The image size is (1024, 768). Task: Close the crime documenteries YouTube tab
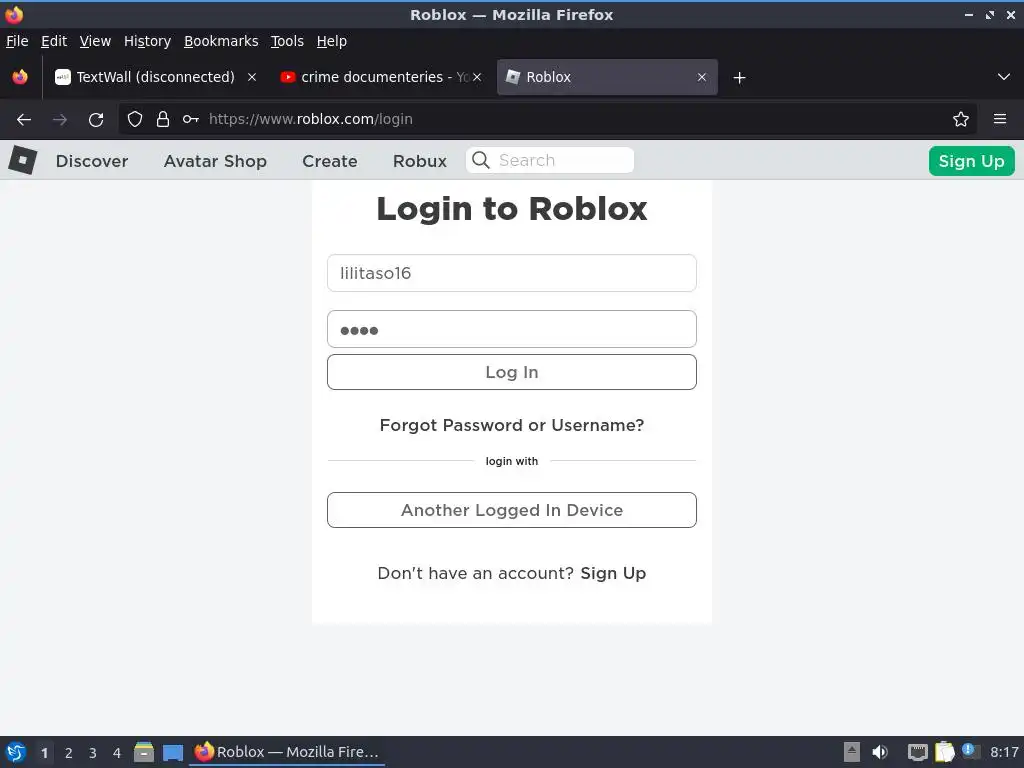point(477,77)
